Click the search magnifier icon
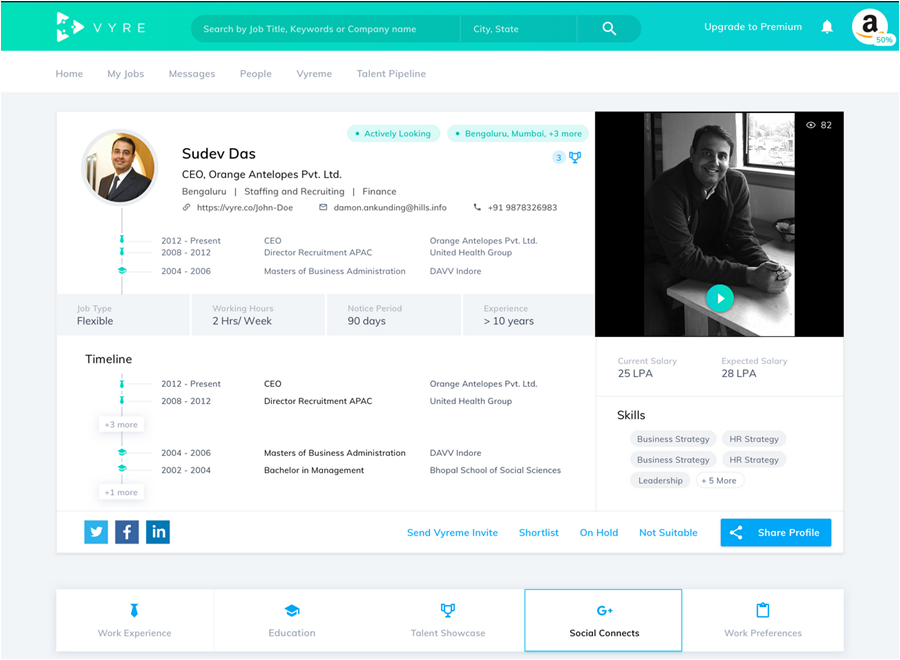The width and height of the screenshot is (900, 660). [609, 29]
